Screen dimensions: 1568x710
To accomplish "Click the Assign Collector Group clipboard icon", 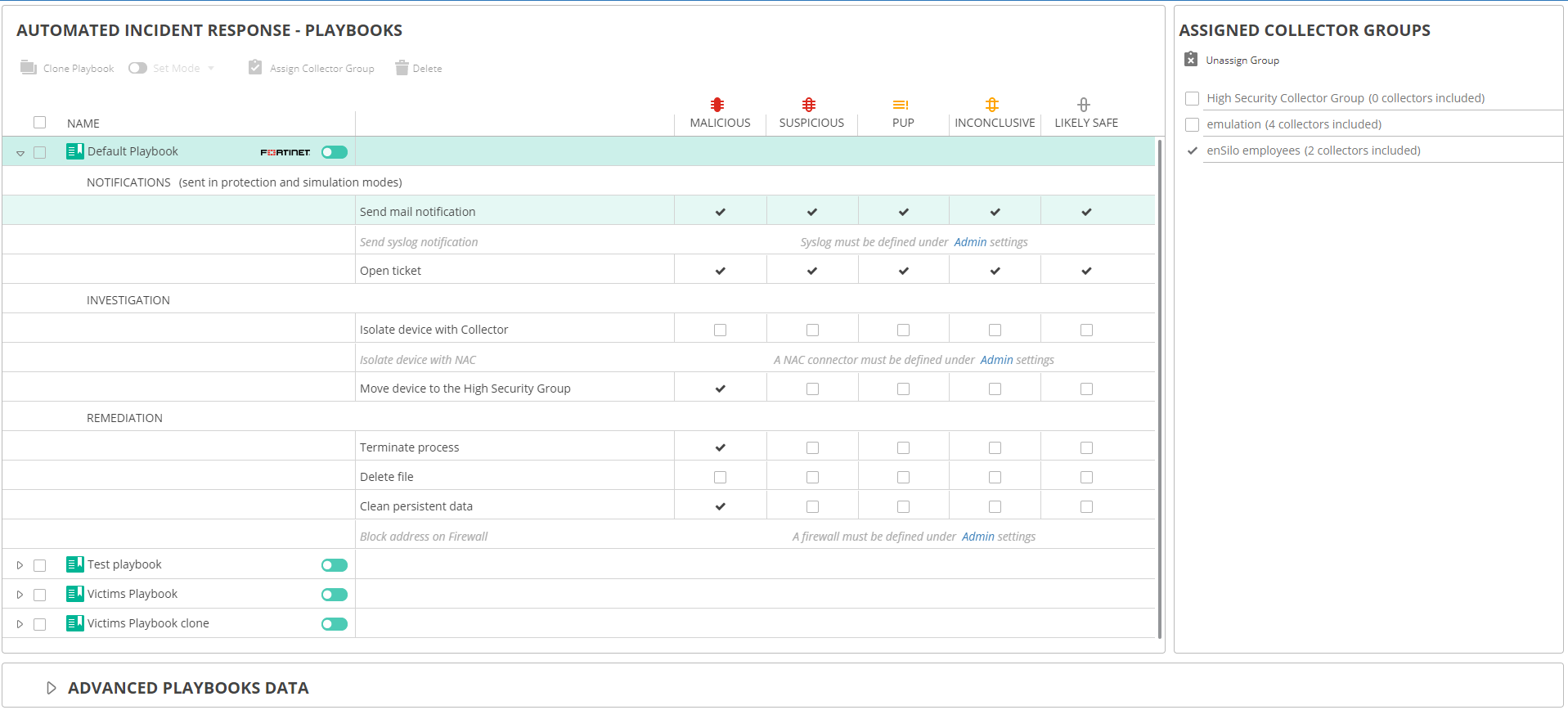I will (255, 67).
